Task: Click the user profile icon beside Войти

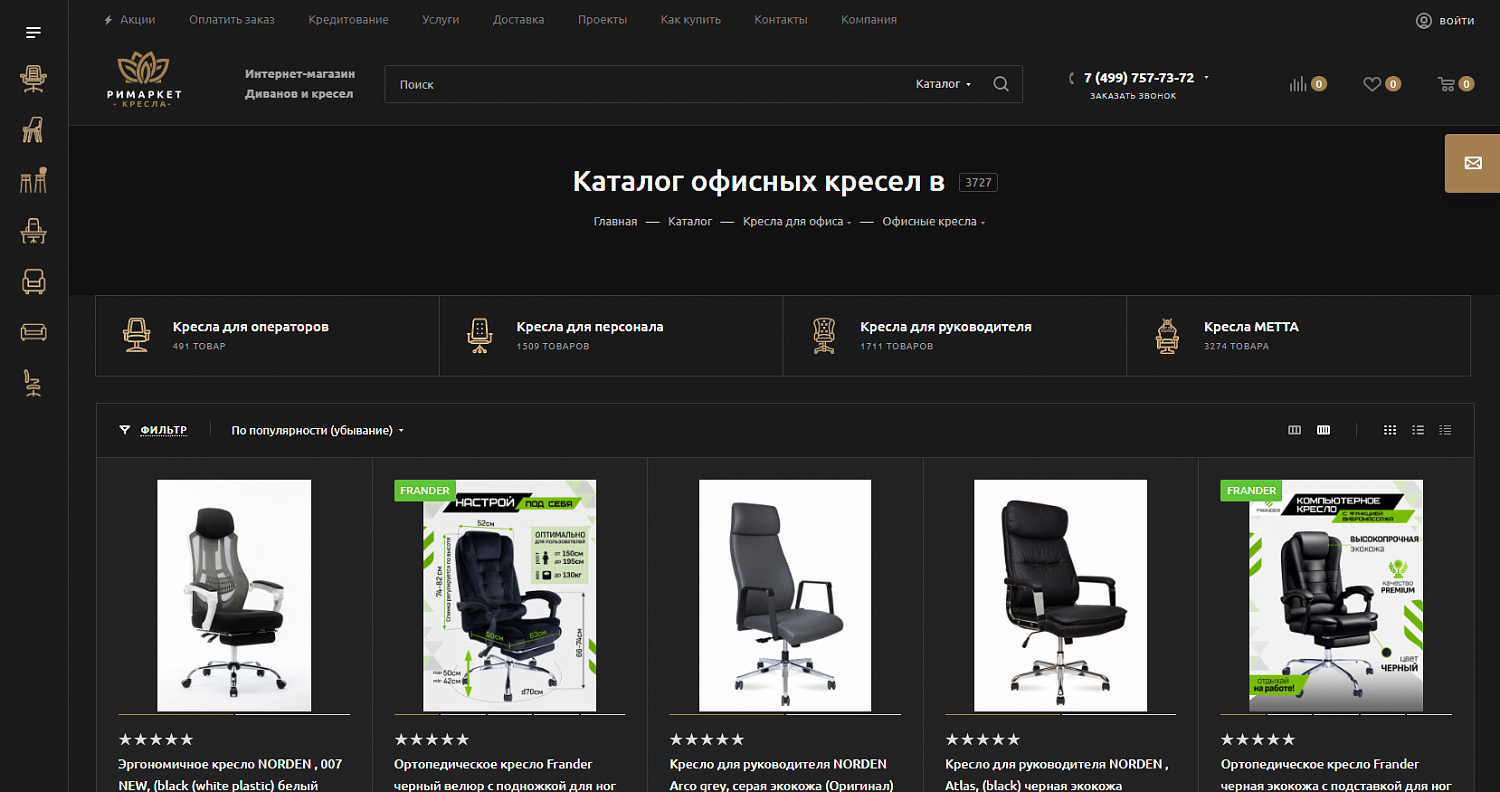Action: 1424,21
